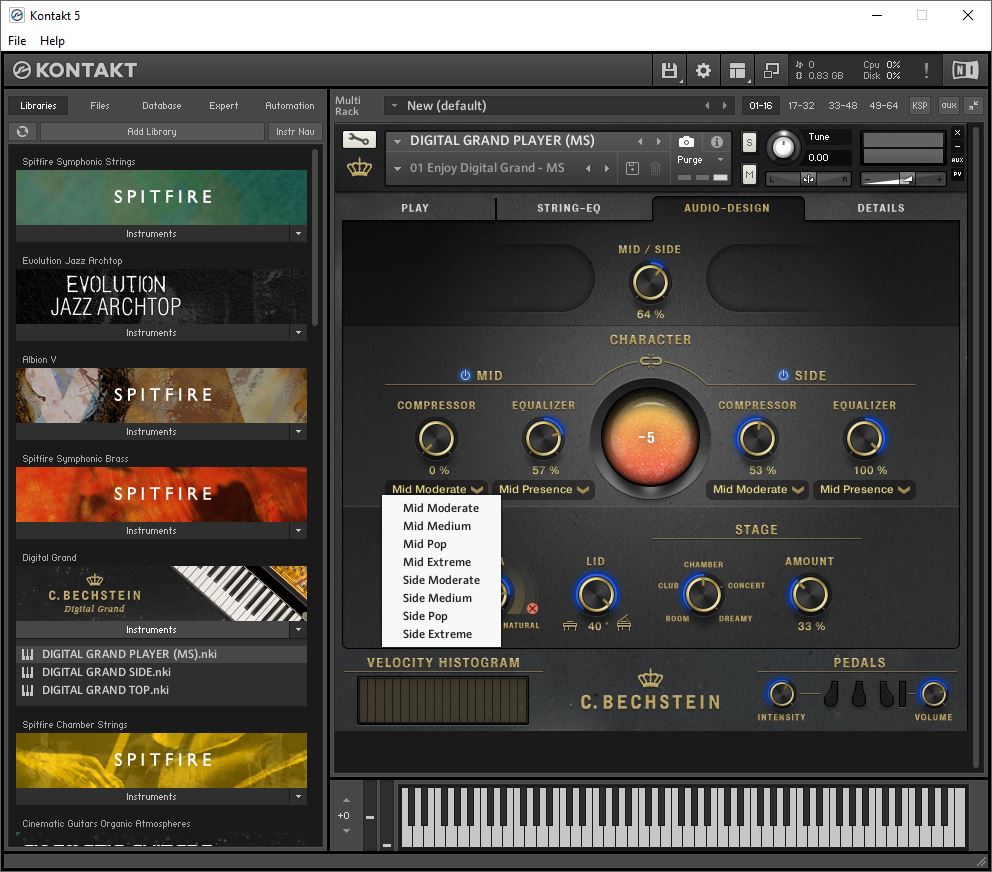Click the character link chain icon
Image resolution: width=992 pixels, height=872 pixels.
click(x=650, y=361)
